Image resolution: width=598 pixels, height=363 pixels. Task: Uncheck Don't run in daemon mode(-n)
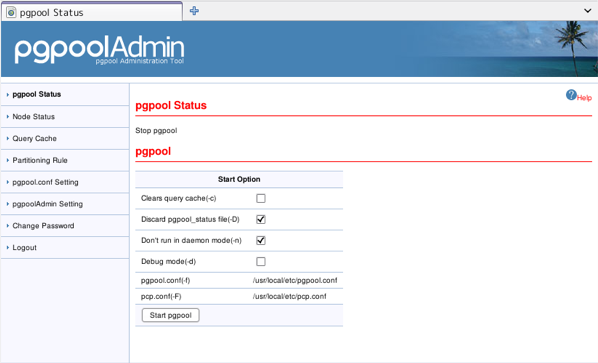click(261, 240)
